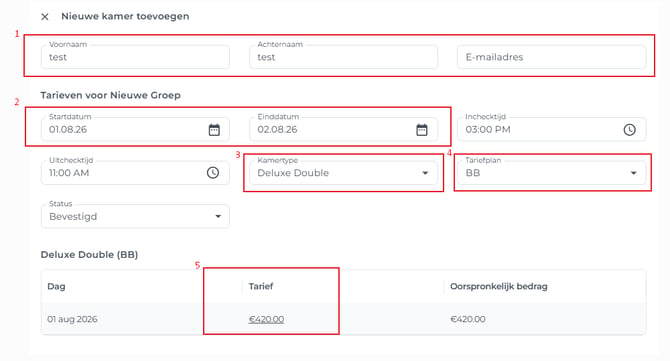Image resolution: width=670 pixels, height=361 pixels.
Task: Open the Inchecktijd clock picker icon
Action: tap(629, 129)
